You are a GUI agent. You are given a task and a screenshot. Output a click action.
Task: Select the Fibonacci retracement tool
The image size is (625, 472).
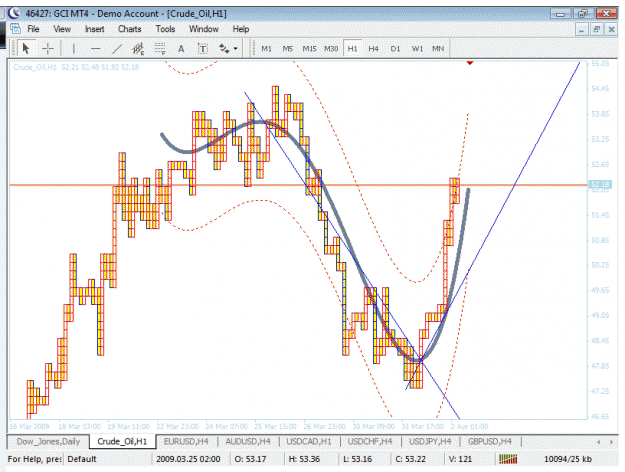160,49
